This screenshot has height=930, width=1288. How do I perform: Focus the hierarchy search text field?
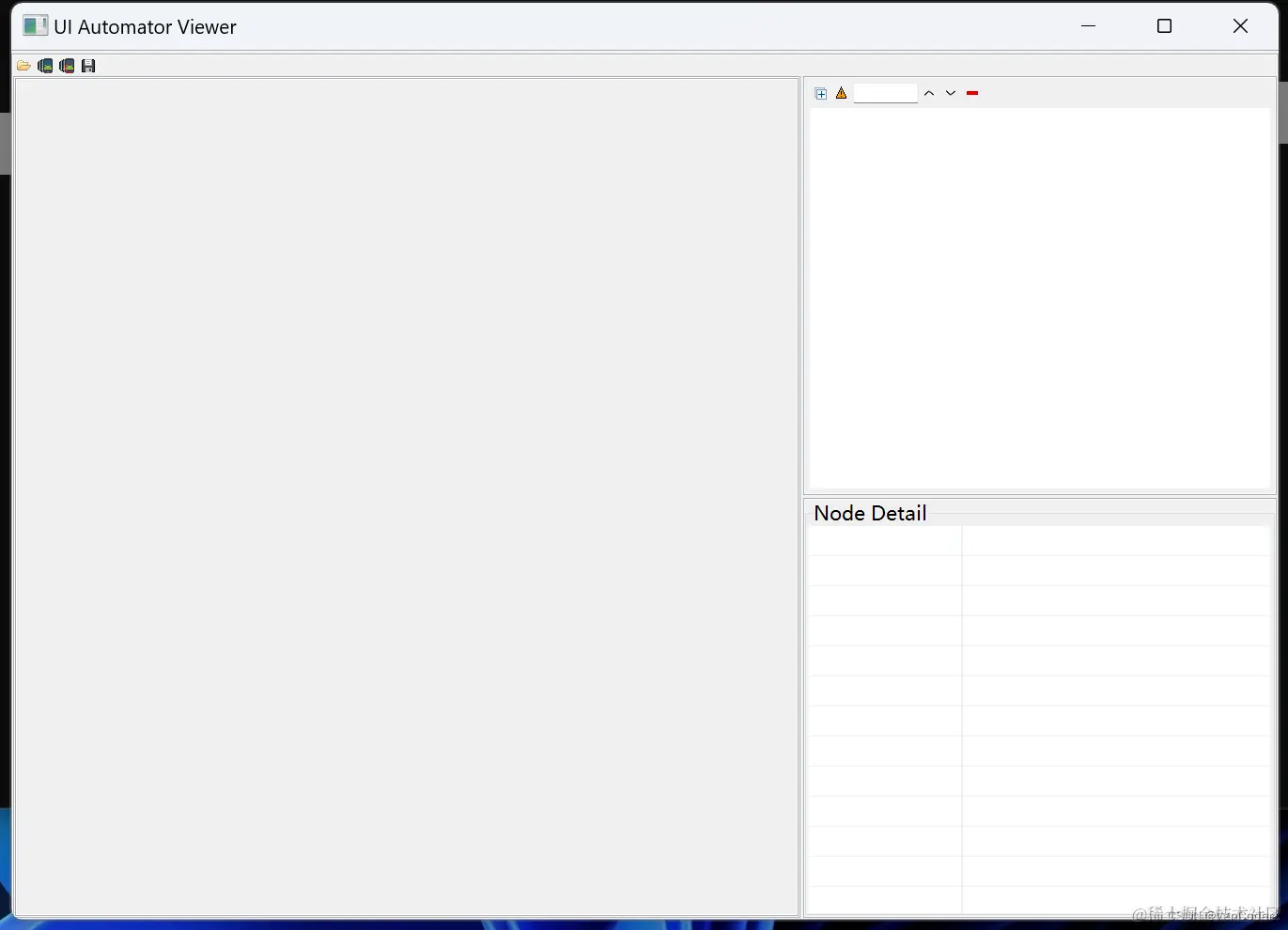886,93
